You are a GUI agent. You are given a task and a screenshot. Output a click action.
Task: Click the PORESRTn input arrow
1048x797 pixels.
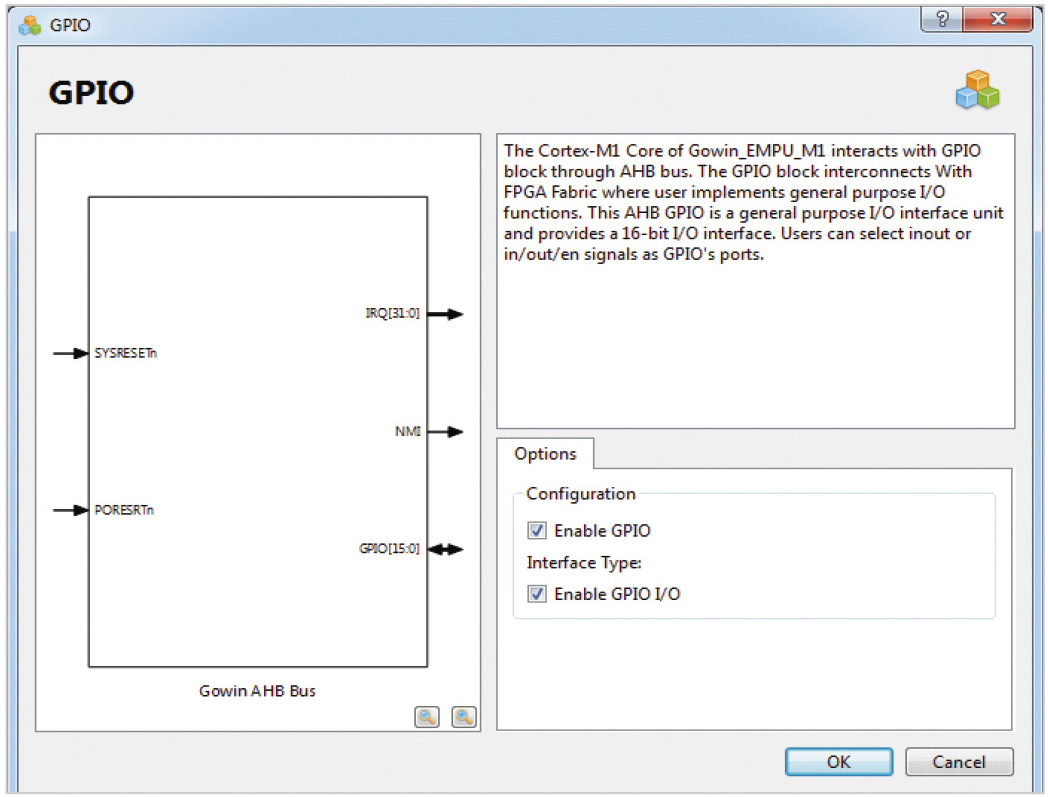pos(70,510)
